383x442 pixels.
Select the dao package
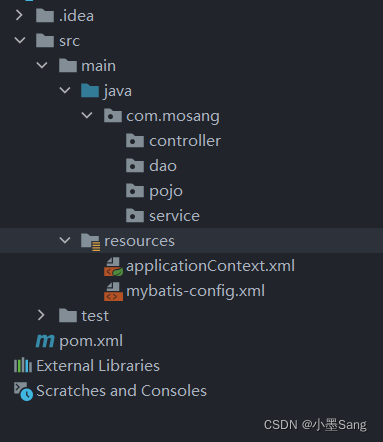(x=163, y=166)
